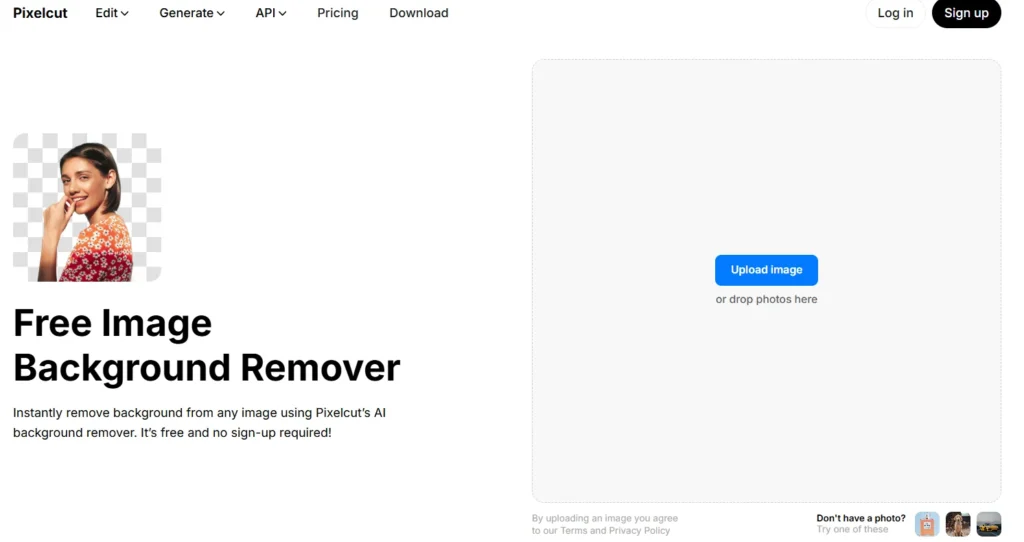The image size is (1024, 542).
Task: Open the API dropdown menu
Action: point(270,13)
